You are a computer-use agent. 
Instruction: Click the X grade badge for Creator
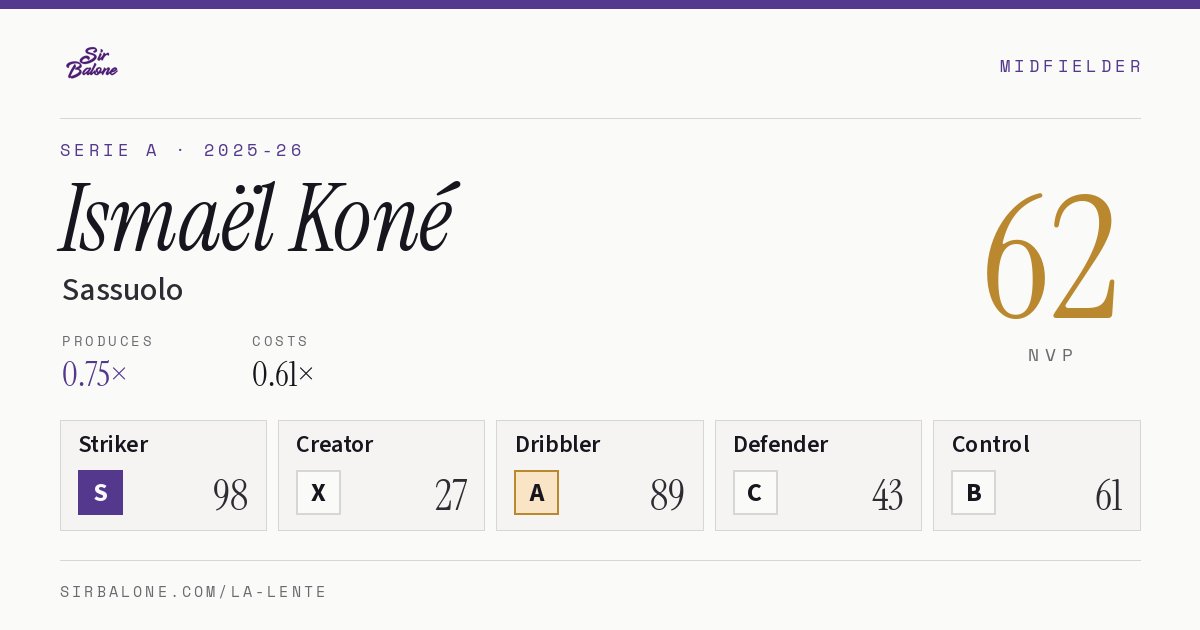(x=318, y=492)
